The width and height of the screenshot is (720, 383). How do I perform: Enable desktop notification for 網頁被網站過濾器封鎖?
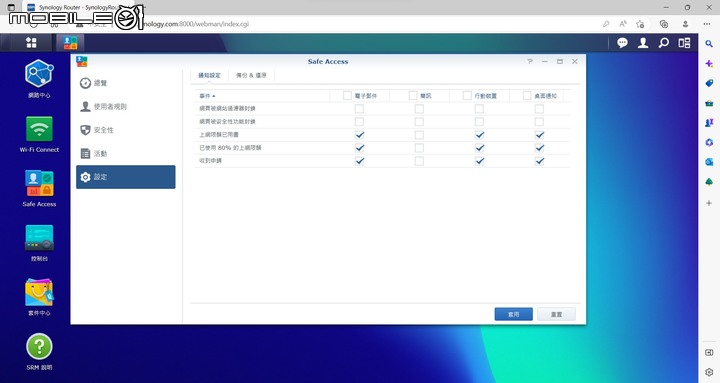(540, 109)
